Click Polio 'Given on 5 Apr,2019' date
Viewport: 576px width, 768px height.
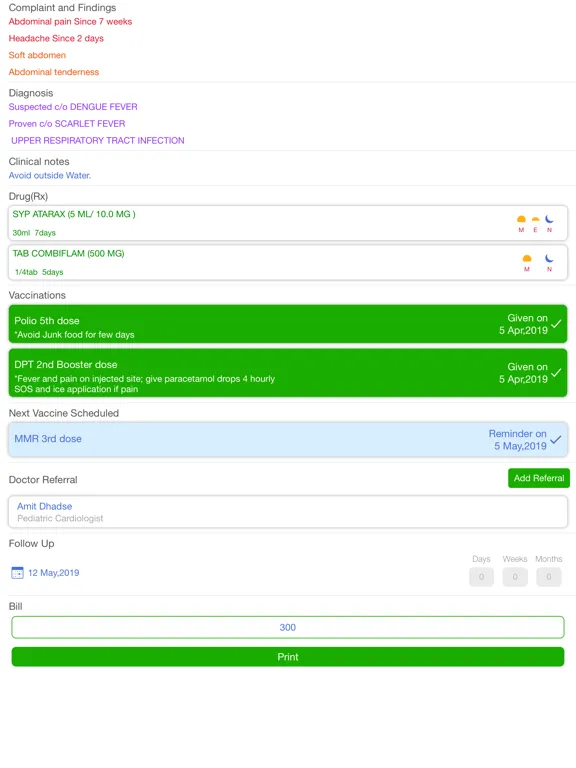click(523, 324)
